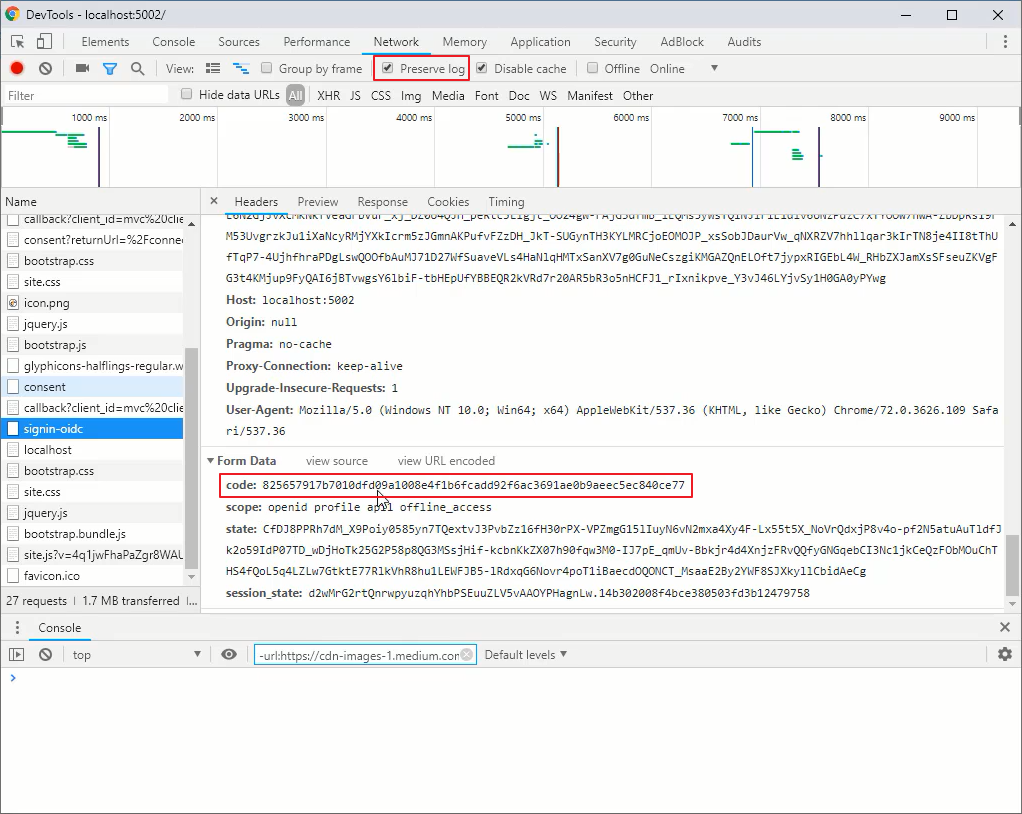
Task: Click the Name column header
Action: click(x=100, y=201)
